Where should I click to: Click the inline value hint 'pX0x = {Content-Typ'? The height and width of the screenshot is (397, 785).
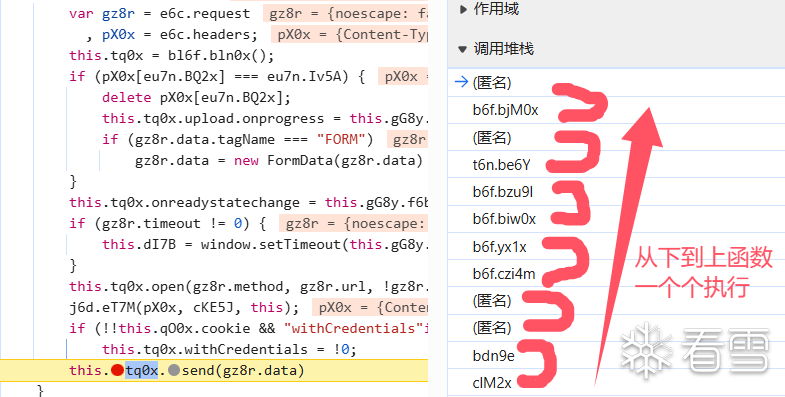pos(350,35)
